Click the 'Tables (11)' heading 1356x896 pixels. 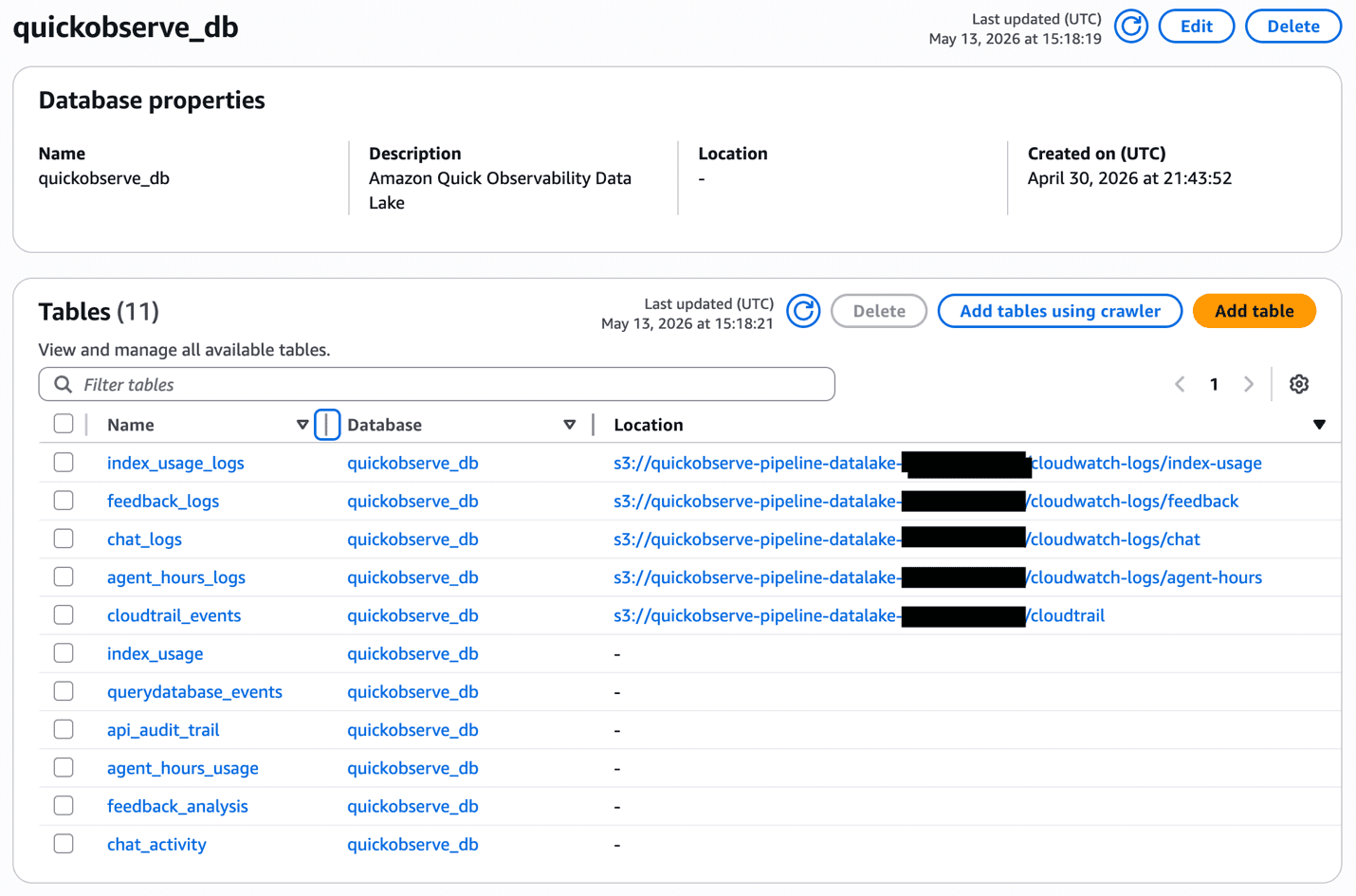coord(99,311)
